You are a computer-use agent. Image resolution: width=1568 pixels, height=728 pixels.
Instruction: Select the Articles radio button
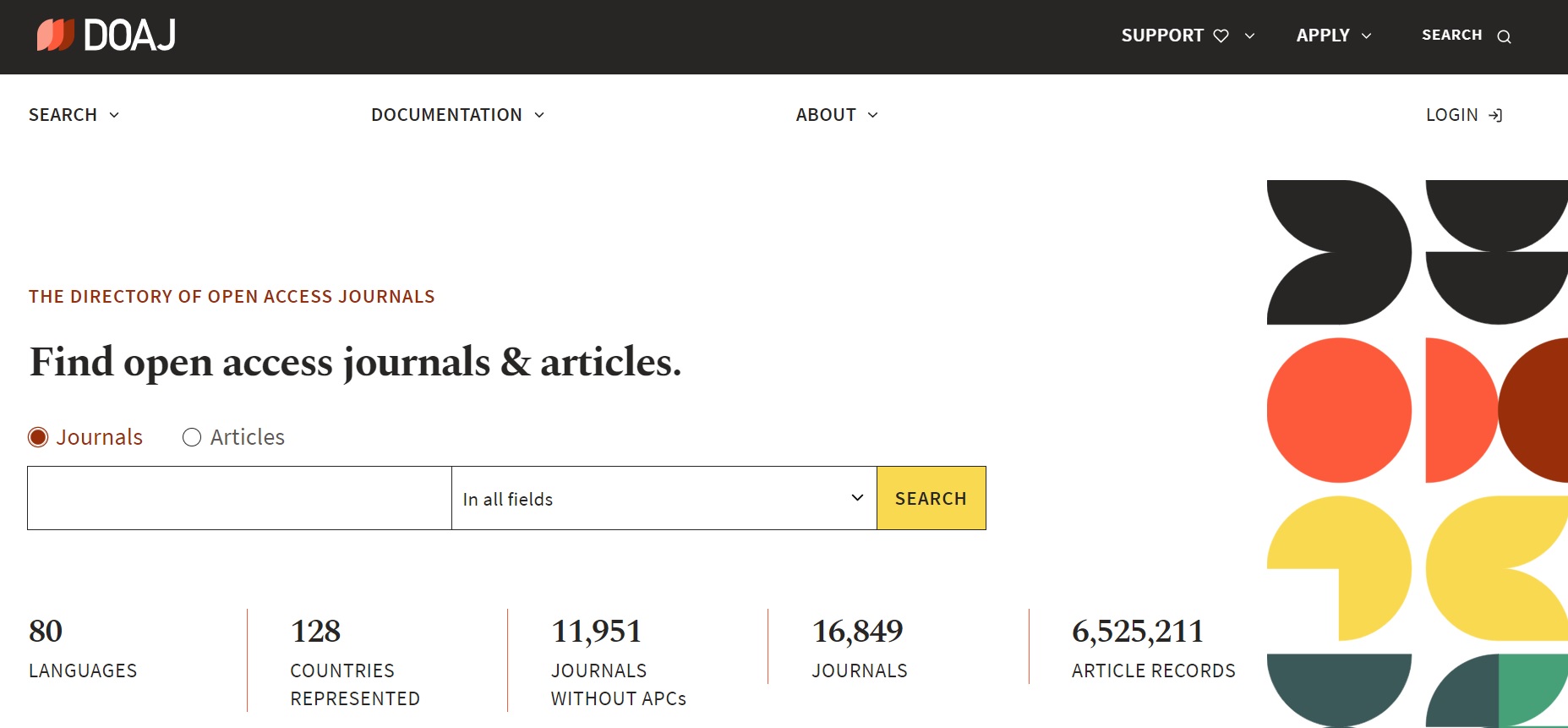[x=192, y=437]
